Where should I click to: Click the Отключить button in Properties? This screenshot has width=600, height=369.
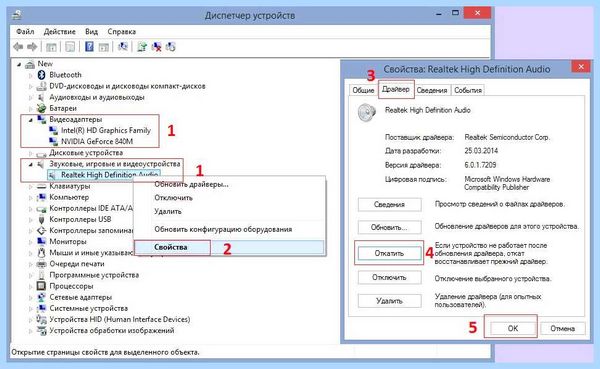390,277
